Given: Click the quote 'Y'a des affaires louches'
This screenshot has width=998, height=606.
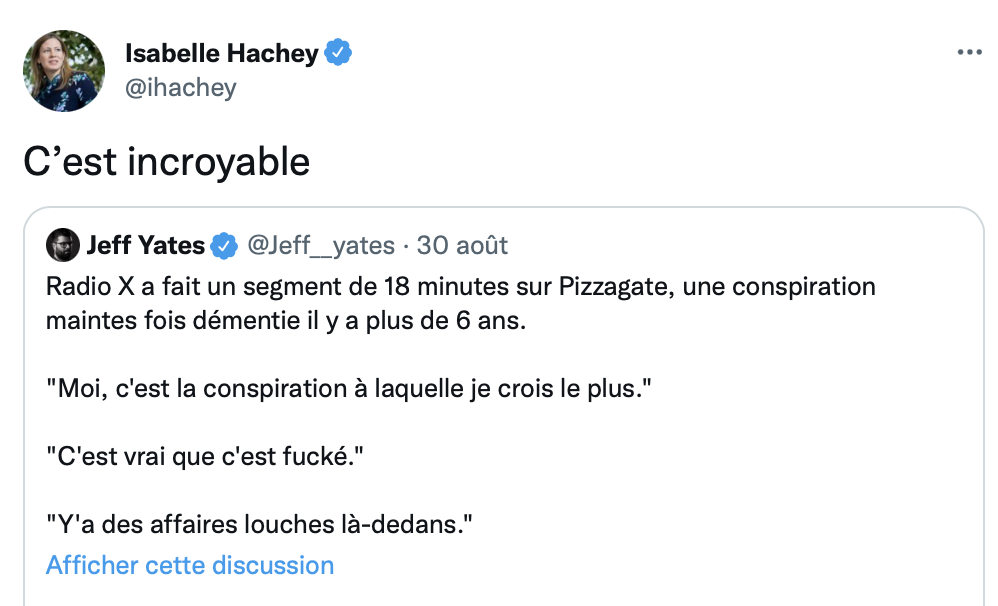Looking at the screenshot, I should tap(259, 525).
